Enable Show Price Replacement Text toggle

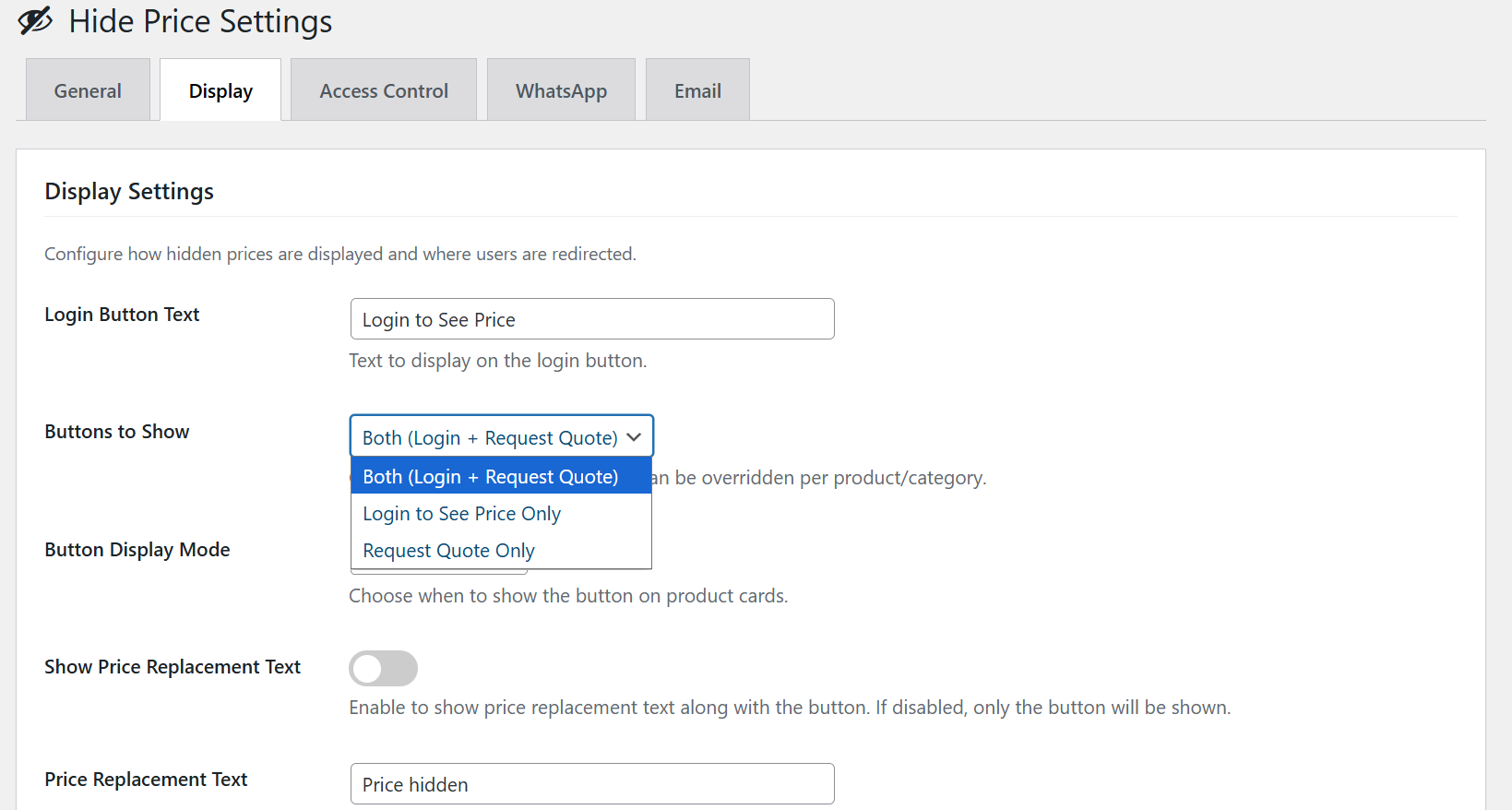[383, 668]
